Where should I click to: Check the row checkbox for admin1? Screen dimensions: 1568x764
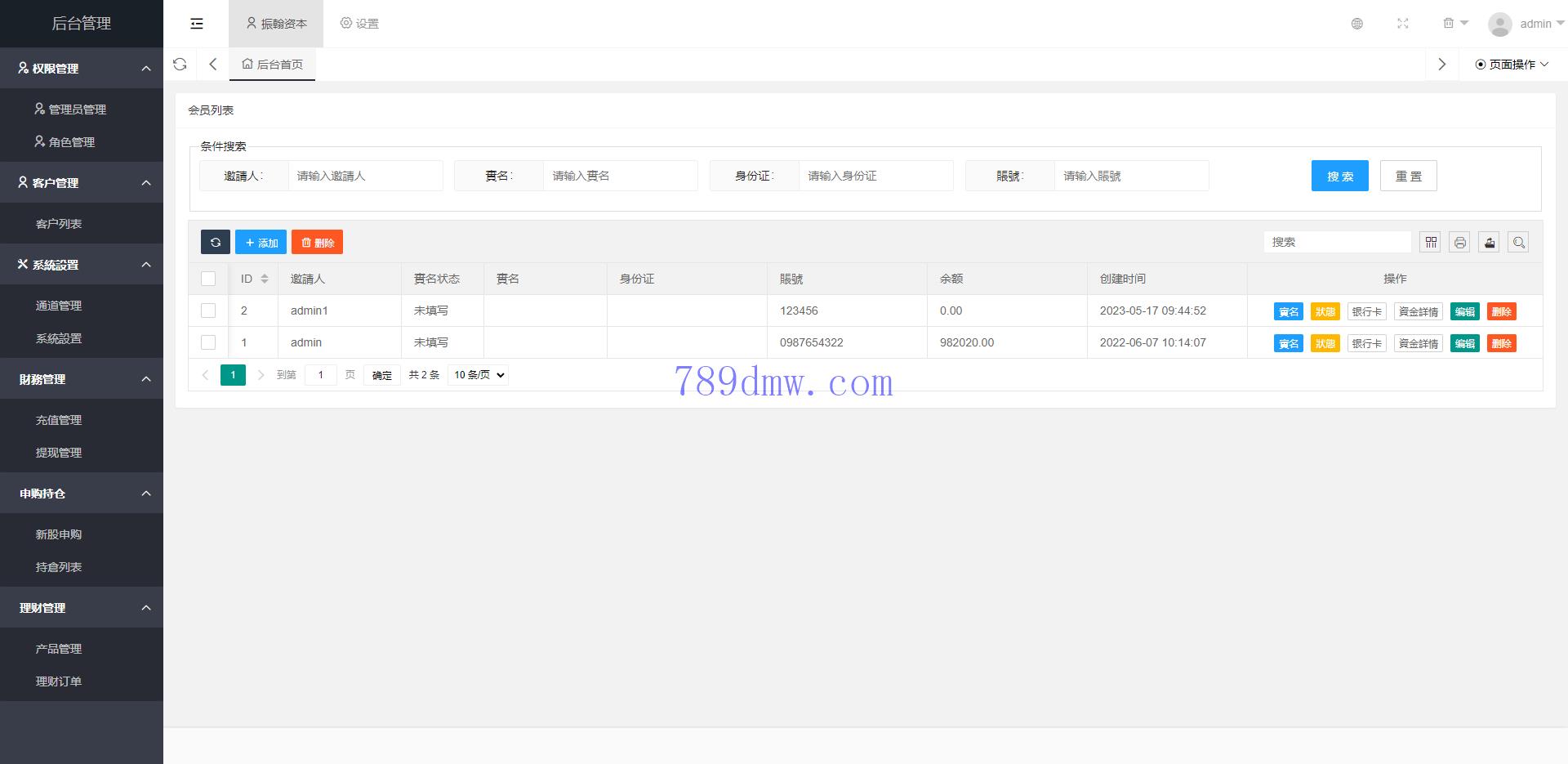[x=208, y=311]
